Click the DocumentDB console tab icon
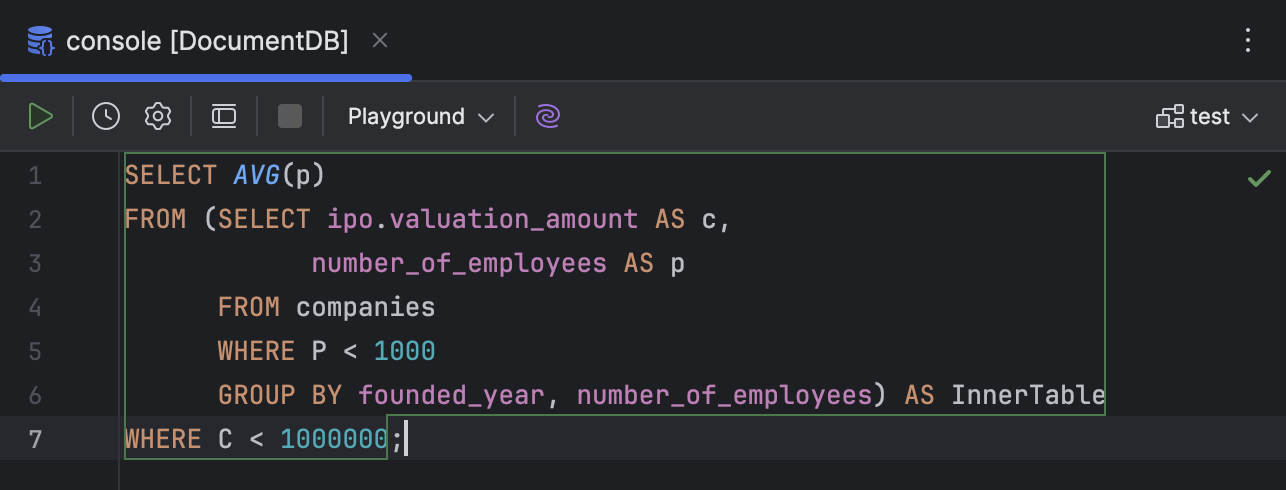Screen dimensions: 1286x490 41,41
